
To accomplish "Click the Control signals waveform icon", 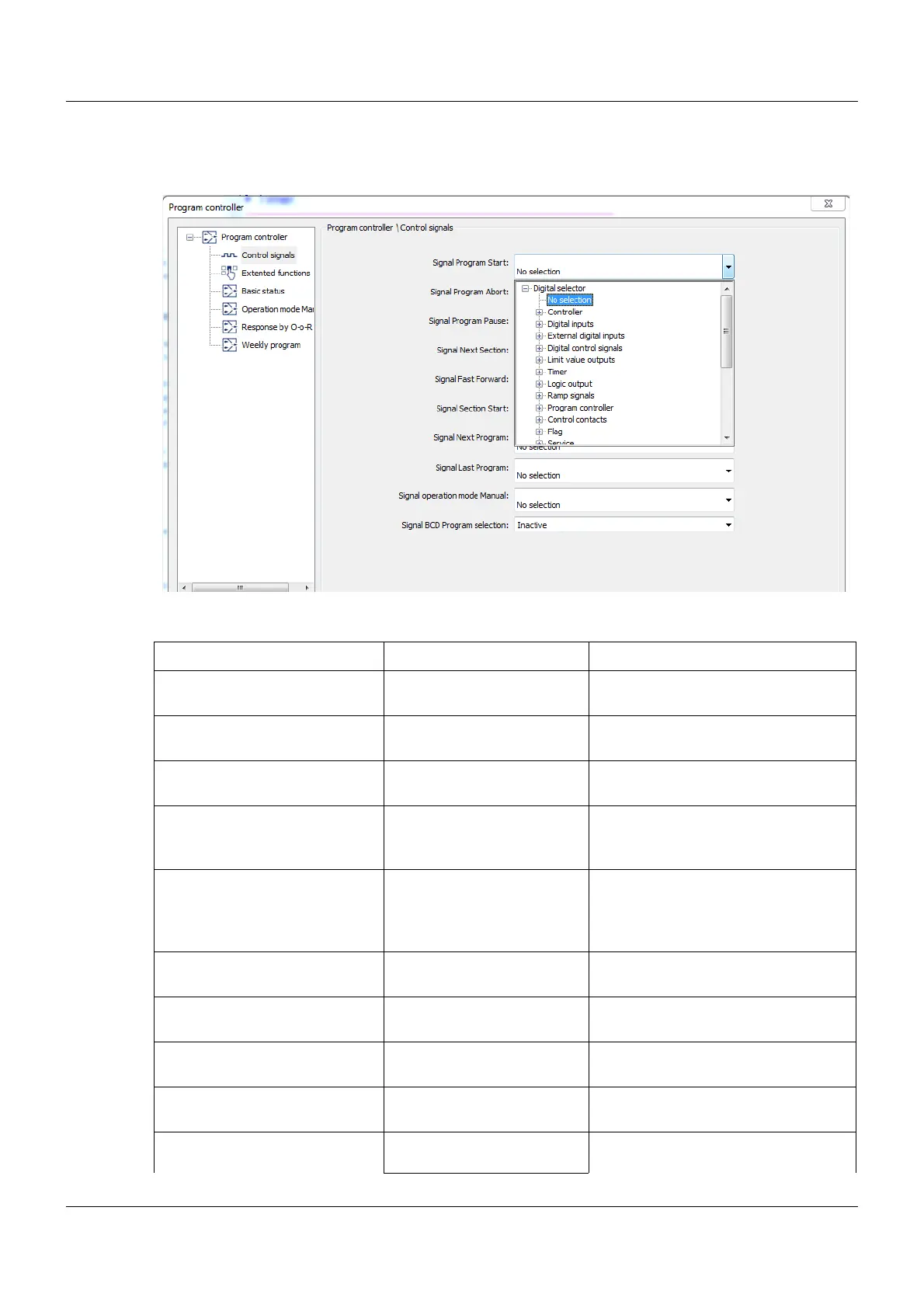I will [229, 255].
